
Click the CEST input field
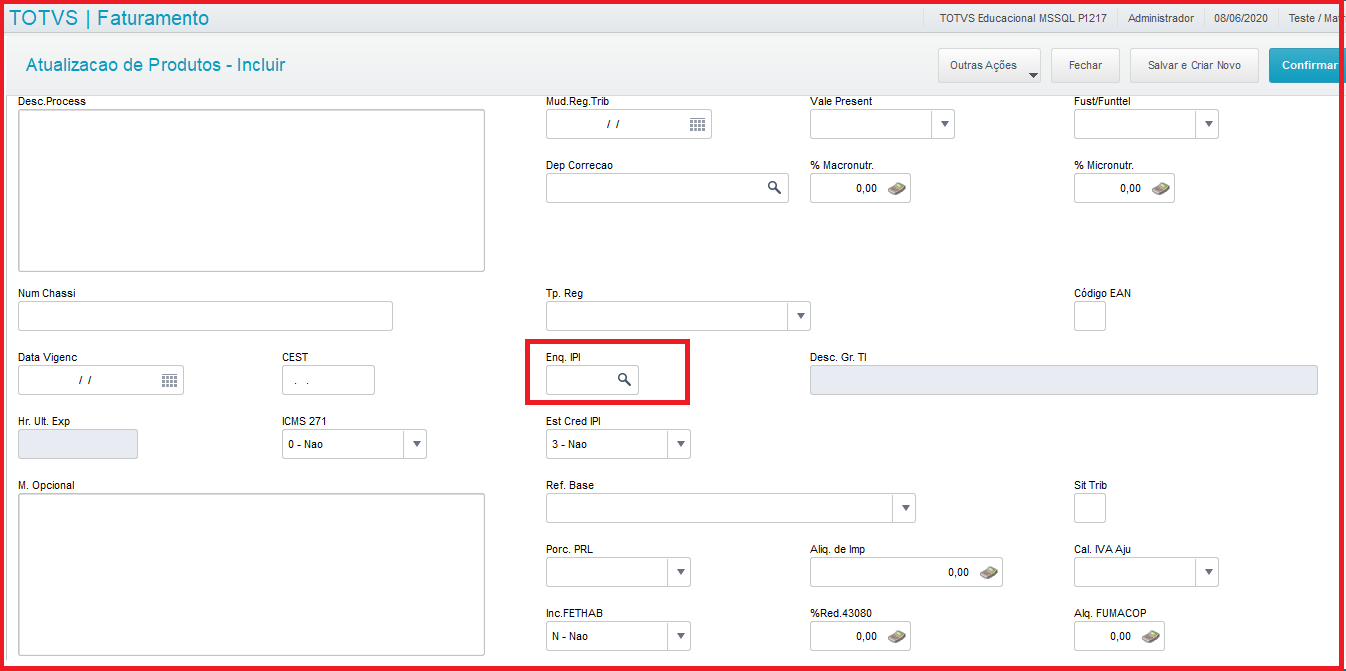328,380
